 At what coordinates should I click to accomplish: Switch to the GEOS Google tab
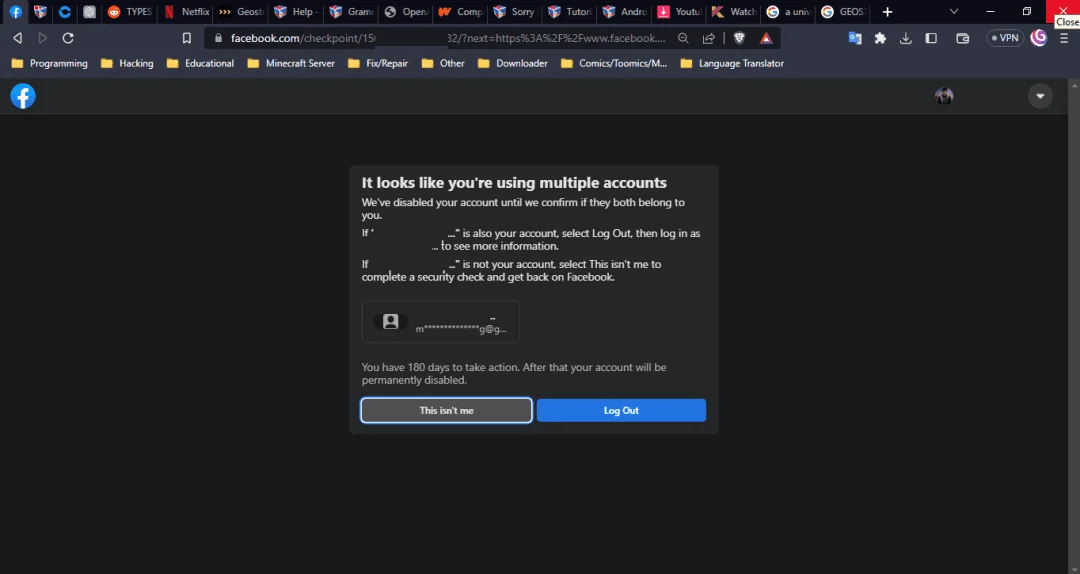click(844, 12)
